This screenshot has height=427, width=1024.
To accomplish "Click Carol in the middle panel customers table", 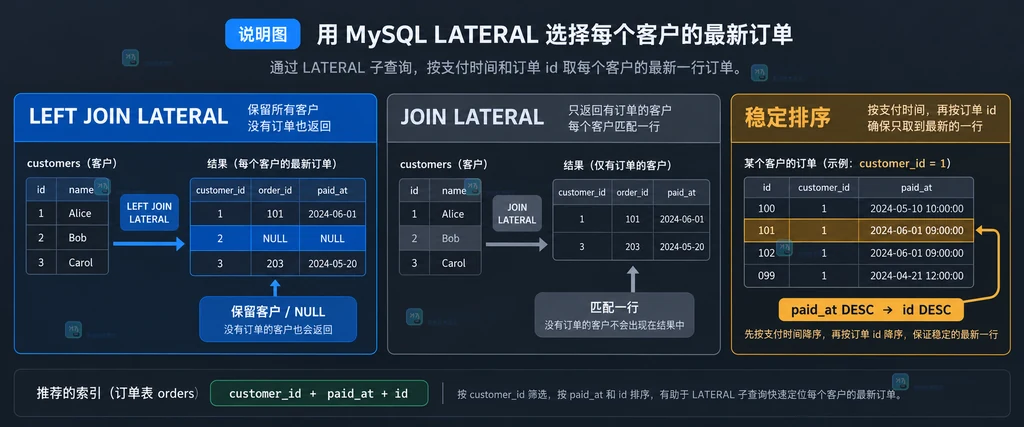I will pos(453,263).
